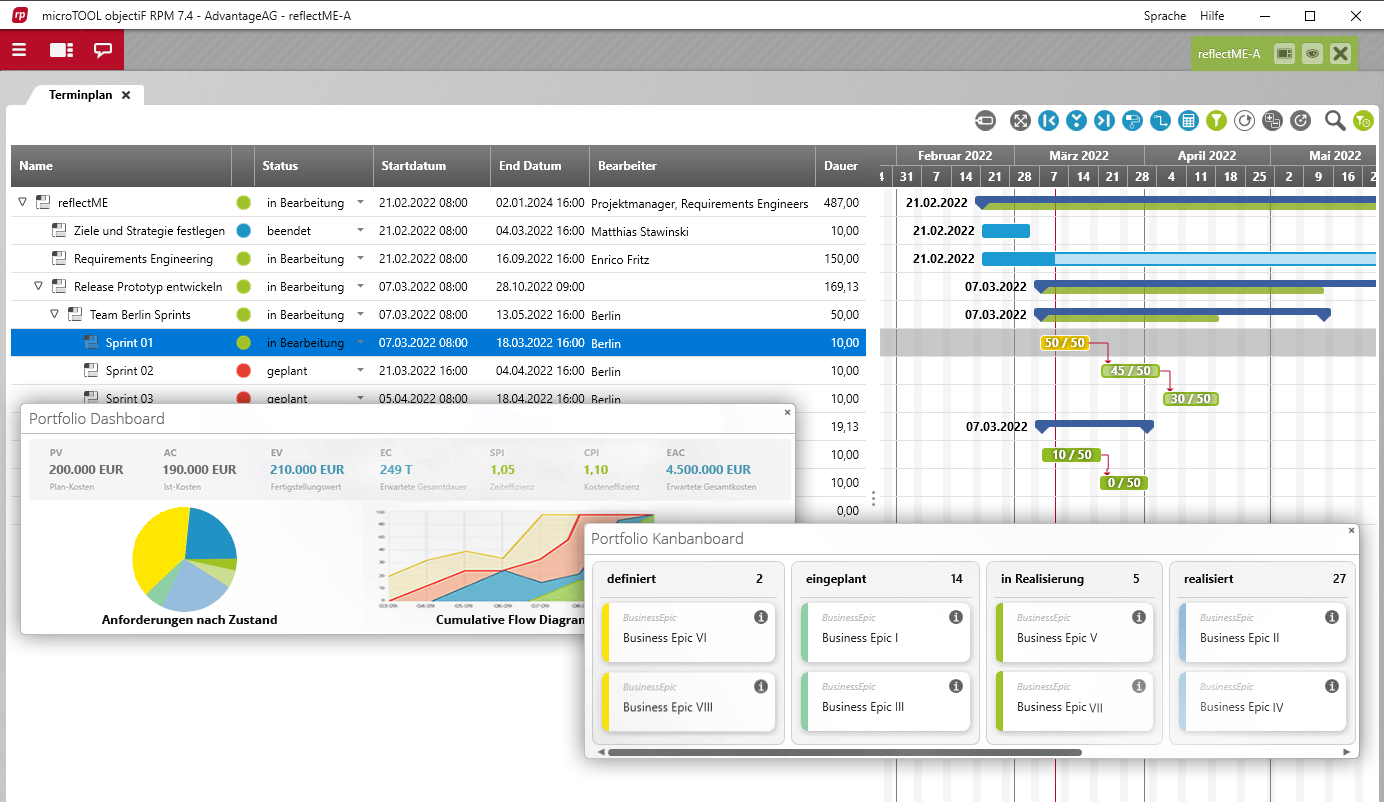1384x802 pixels.
Task: Open the hamburger main menu
Action: click(19, 50)
